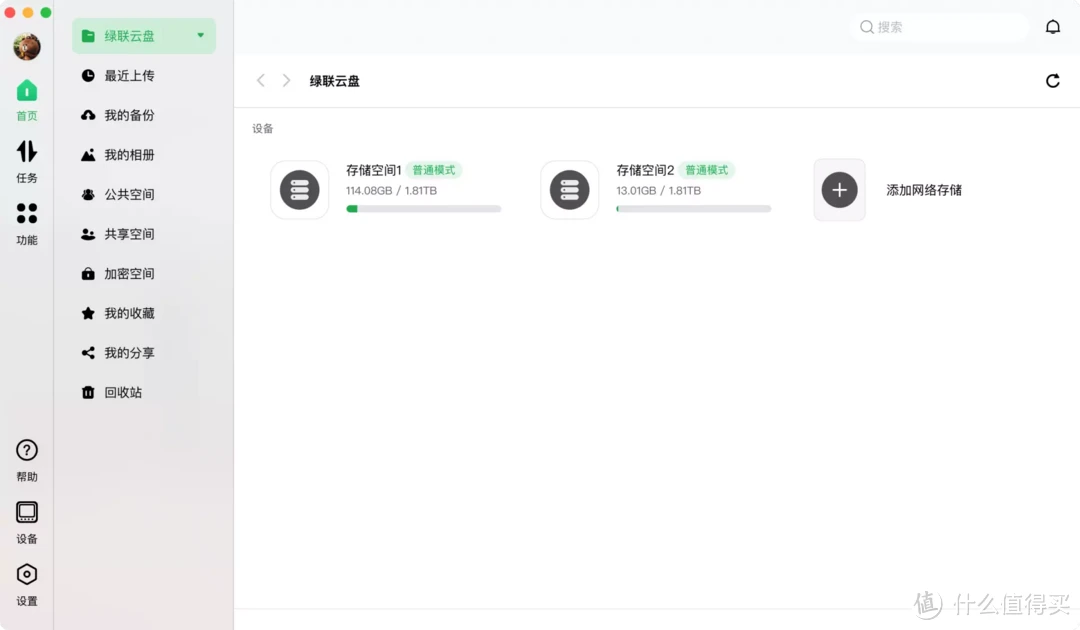Screen dimensions: 1080x630
Task: Click the plus icon for network storage
Action: [839, 190]
